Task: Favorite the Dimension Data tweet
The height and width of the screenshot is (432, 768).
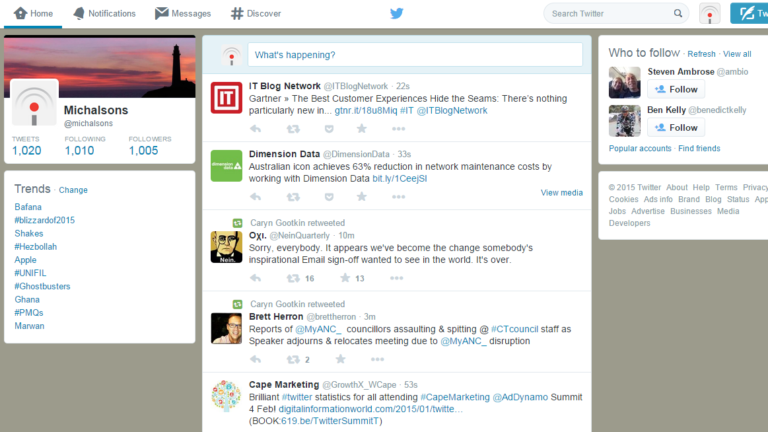Action: point(361,196)
